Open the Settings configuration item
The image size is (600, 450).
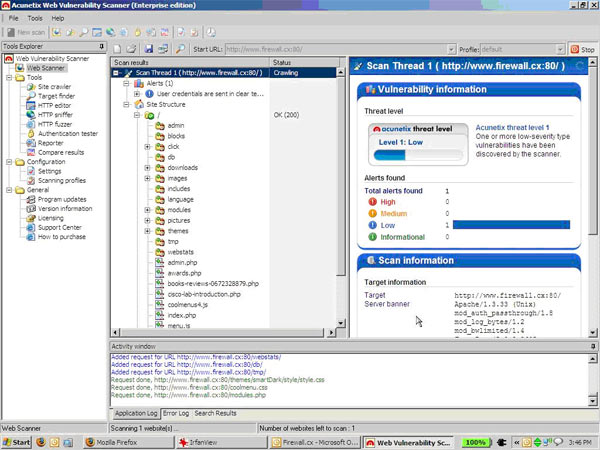(x=49, y=171)
